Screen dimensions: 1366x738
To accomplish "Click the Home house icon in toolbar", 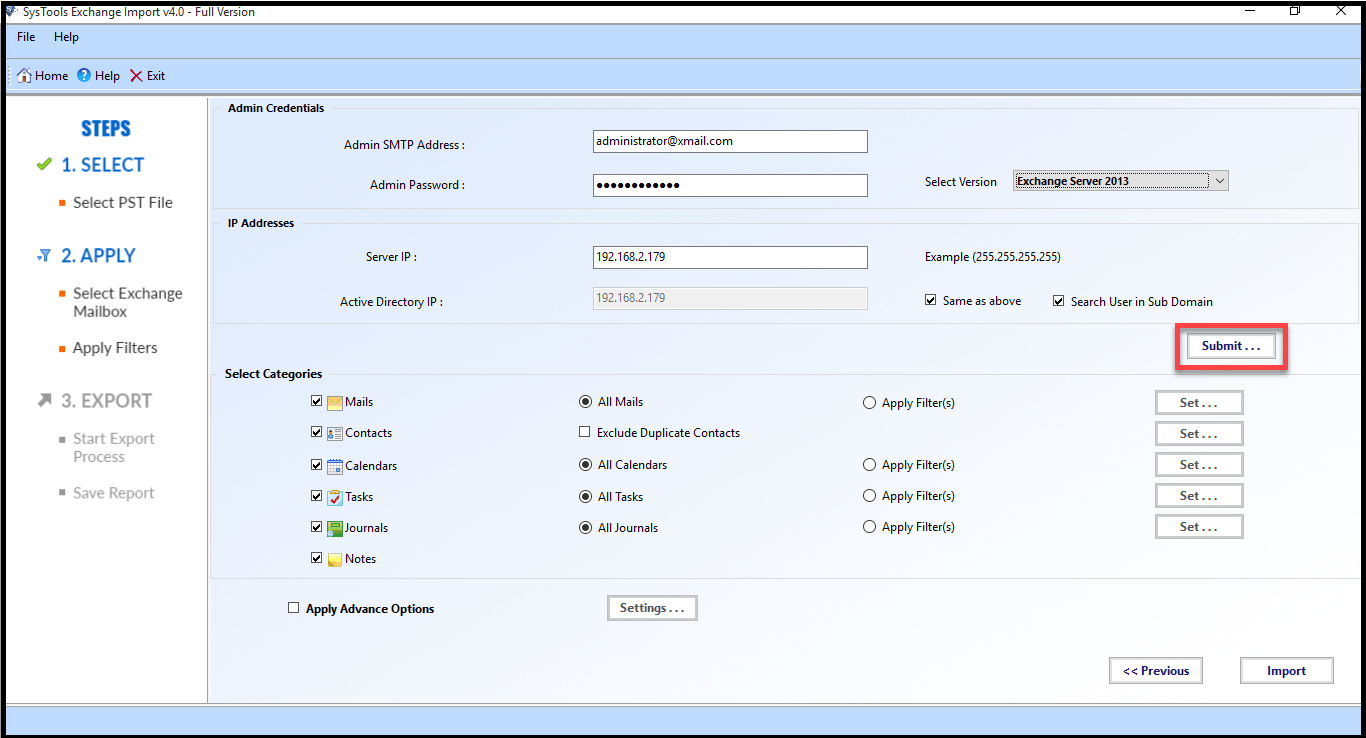I will click(x=24, y=75).
